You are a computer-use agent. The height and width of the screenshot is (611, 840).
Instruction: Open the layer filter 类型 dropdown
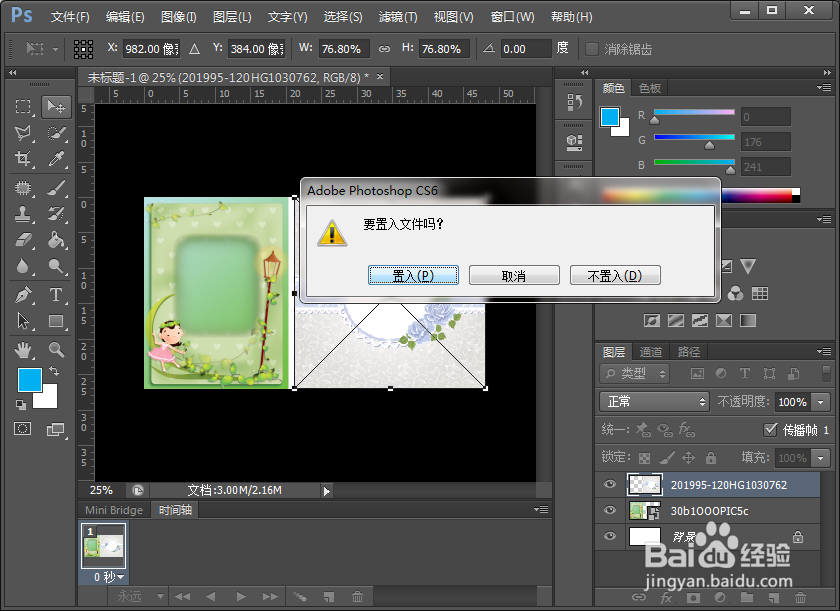[x=635, y=373]
